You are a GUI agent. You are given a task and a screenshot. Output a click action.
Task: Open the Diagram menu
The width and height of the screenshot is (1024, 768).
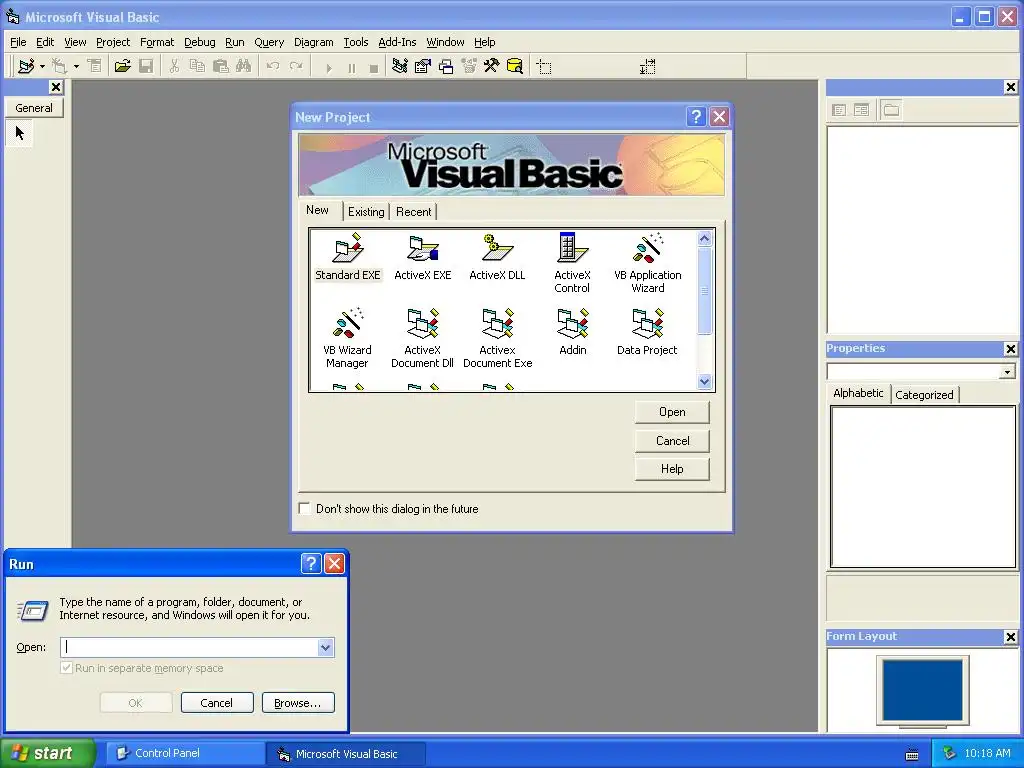[x=313, y=42]
